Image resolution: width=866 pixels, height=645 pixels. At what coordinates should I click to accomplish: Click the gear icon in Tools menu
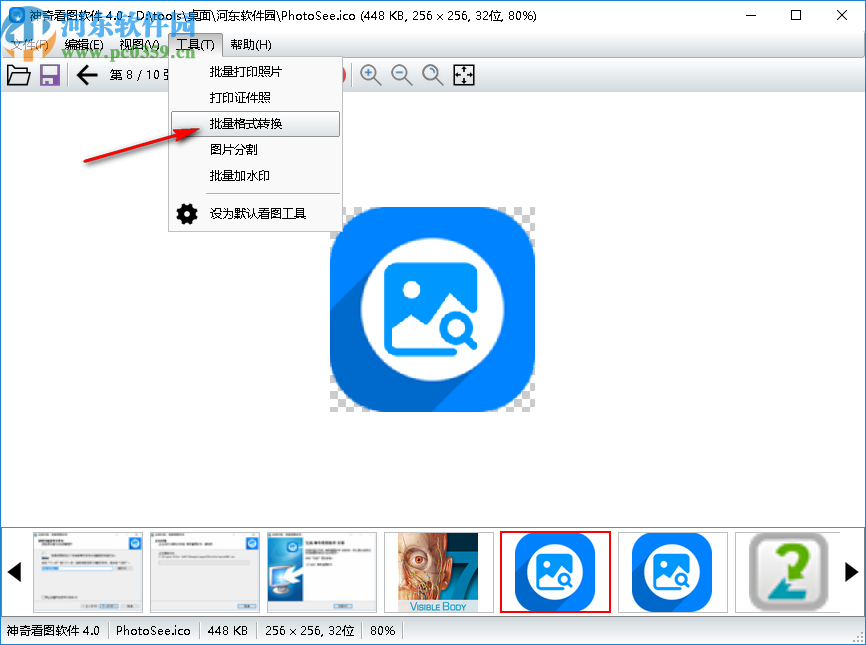tap(187, 214)
